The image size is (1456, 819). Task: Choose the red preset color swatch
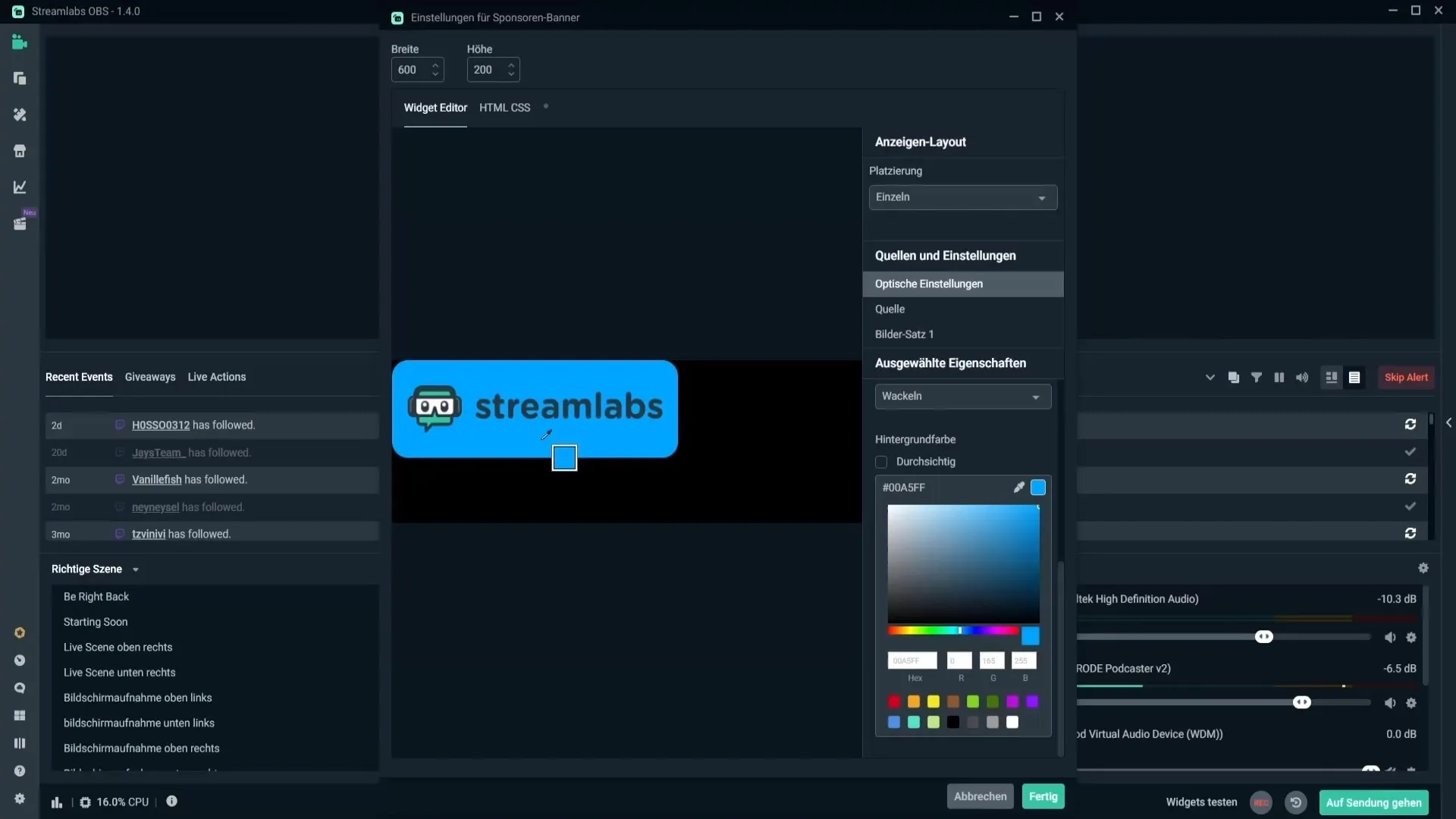point(894,702)
